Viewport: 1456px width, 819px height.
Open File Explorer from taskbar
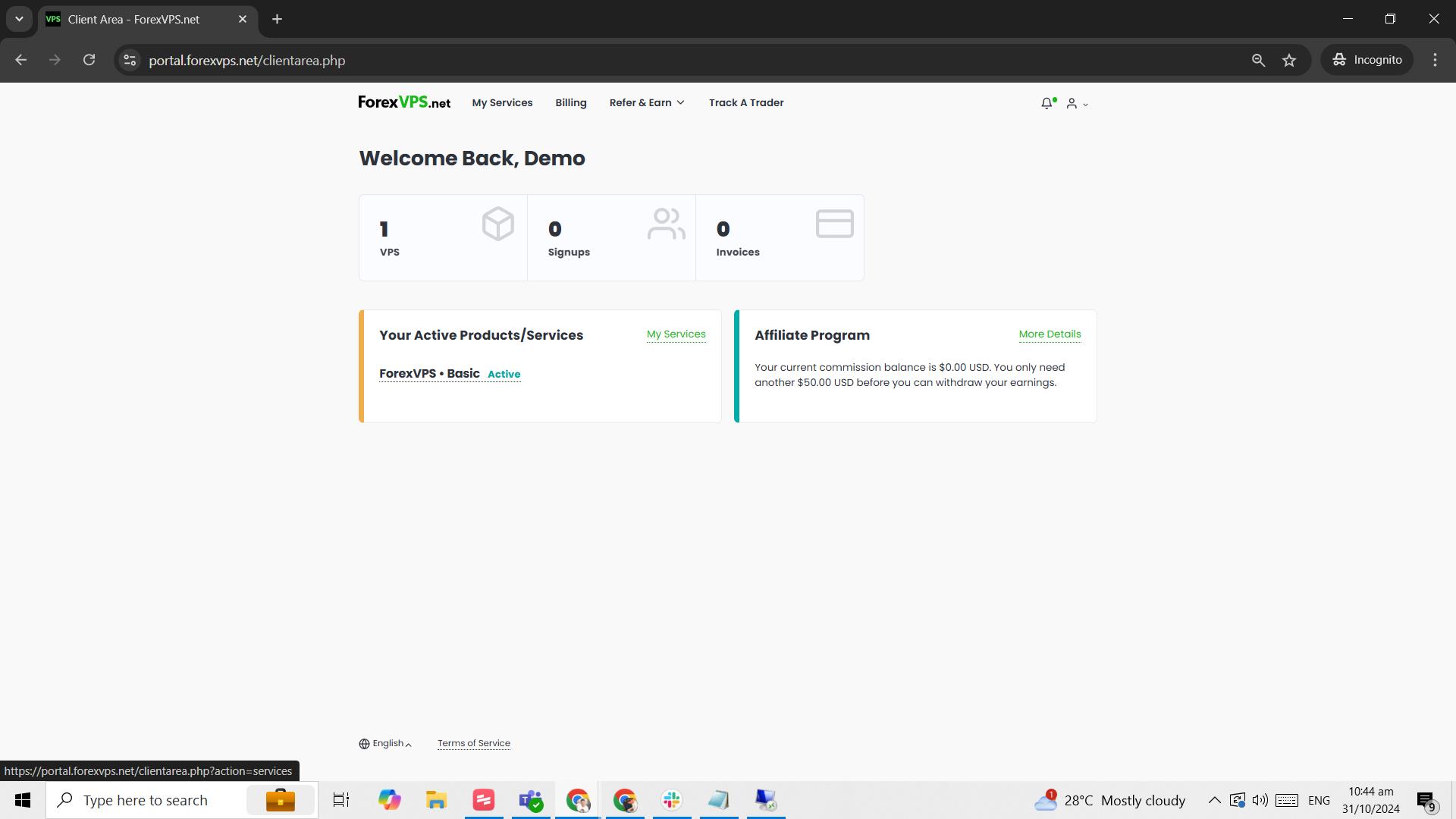[x=436, y=800]
